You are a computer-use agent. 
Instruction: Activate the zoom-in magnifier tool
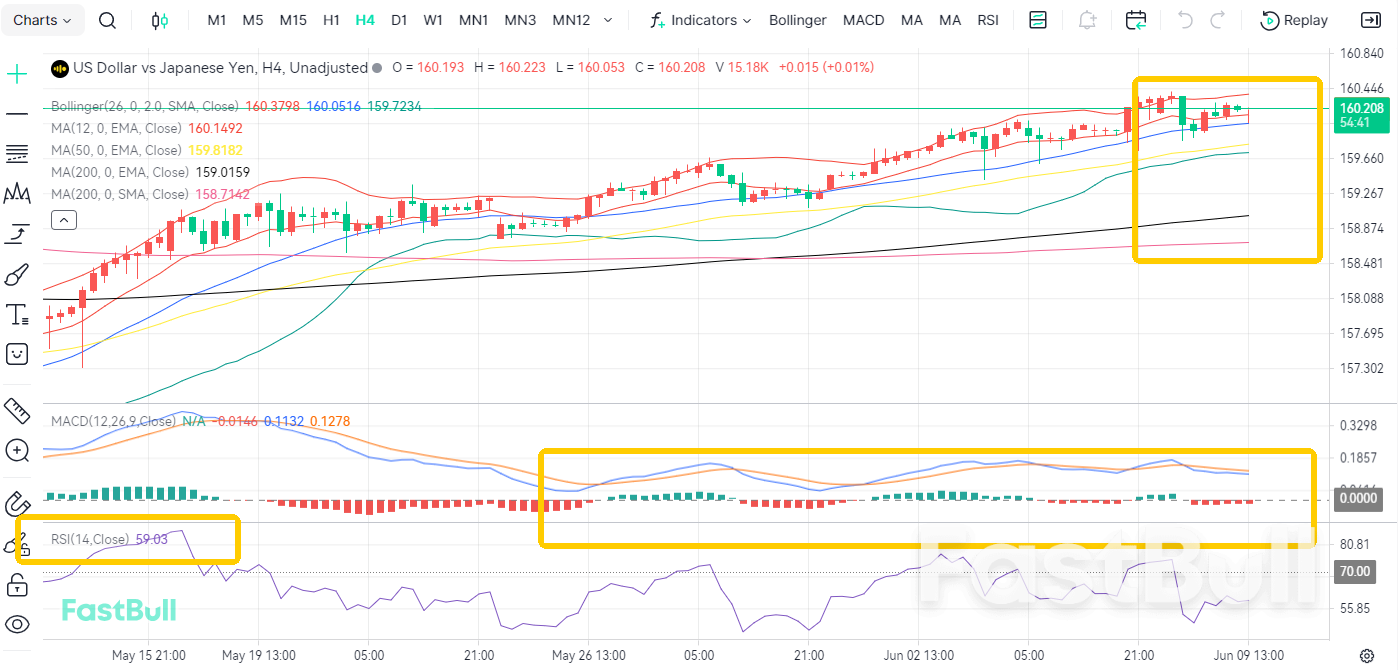tap(17, 451)
